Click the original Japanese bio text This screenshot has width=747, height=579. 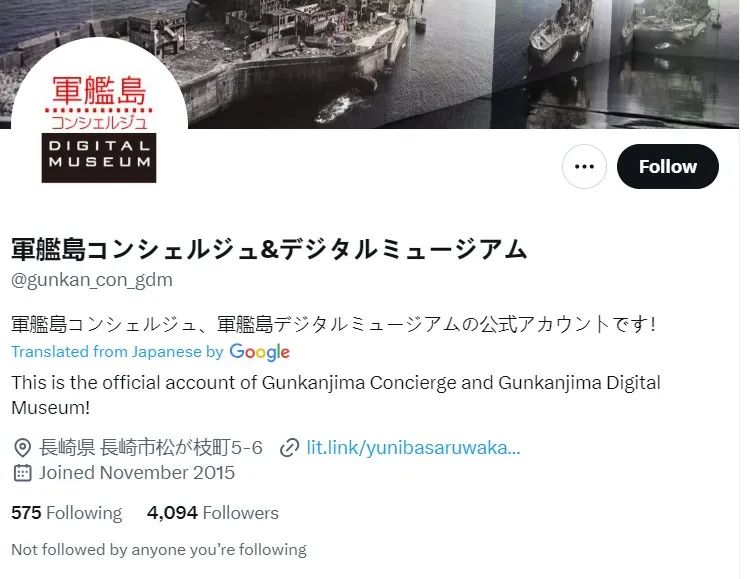pyautogui.click(x=333, y=324)
